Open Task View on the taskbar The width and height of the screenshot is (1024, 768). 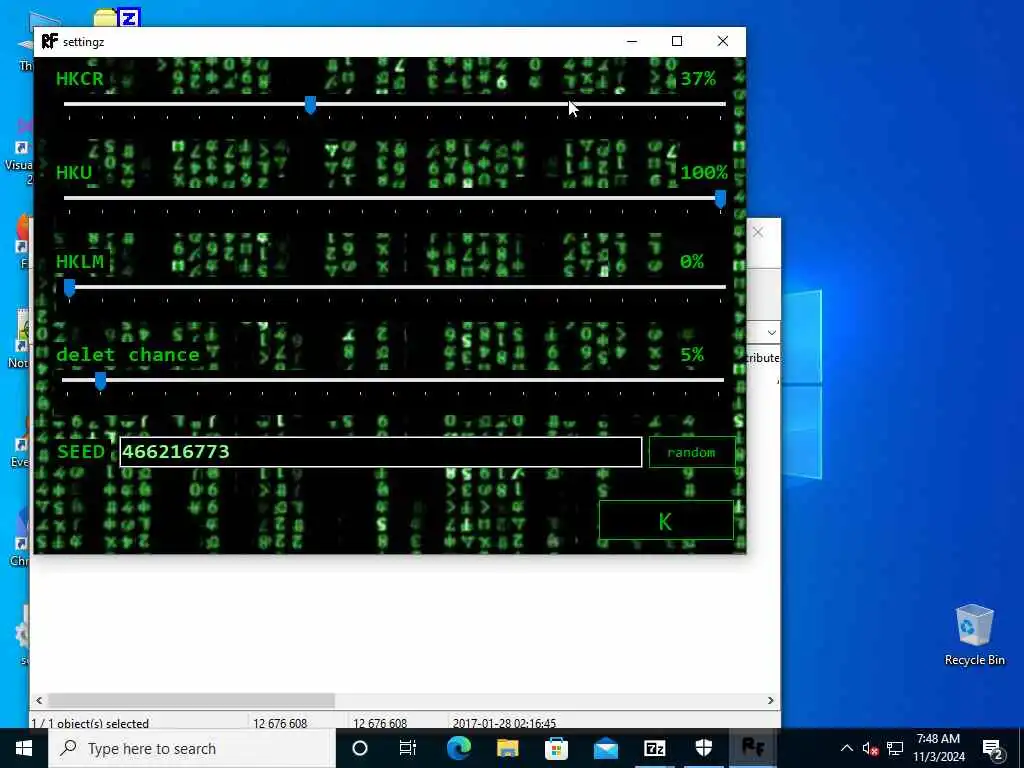(408, 748)
